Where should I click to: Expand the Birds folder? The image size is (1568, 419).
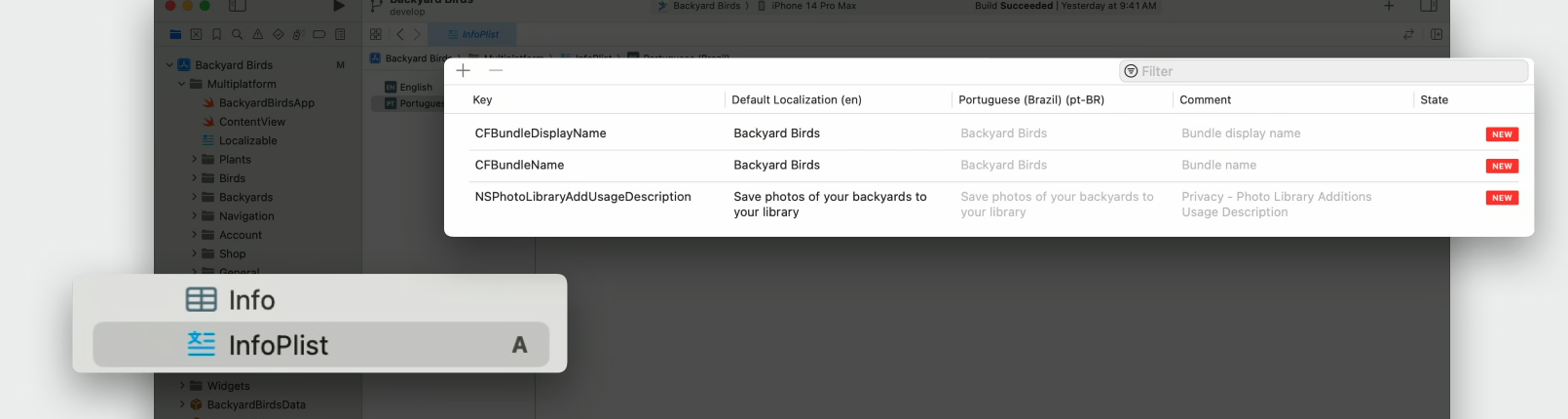(x=194, y=178)
